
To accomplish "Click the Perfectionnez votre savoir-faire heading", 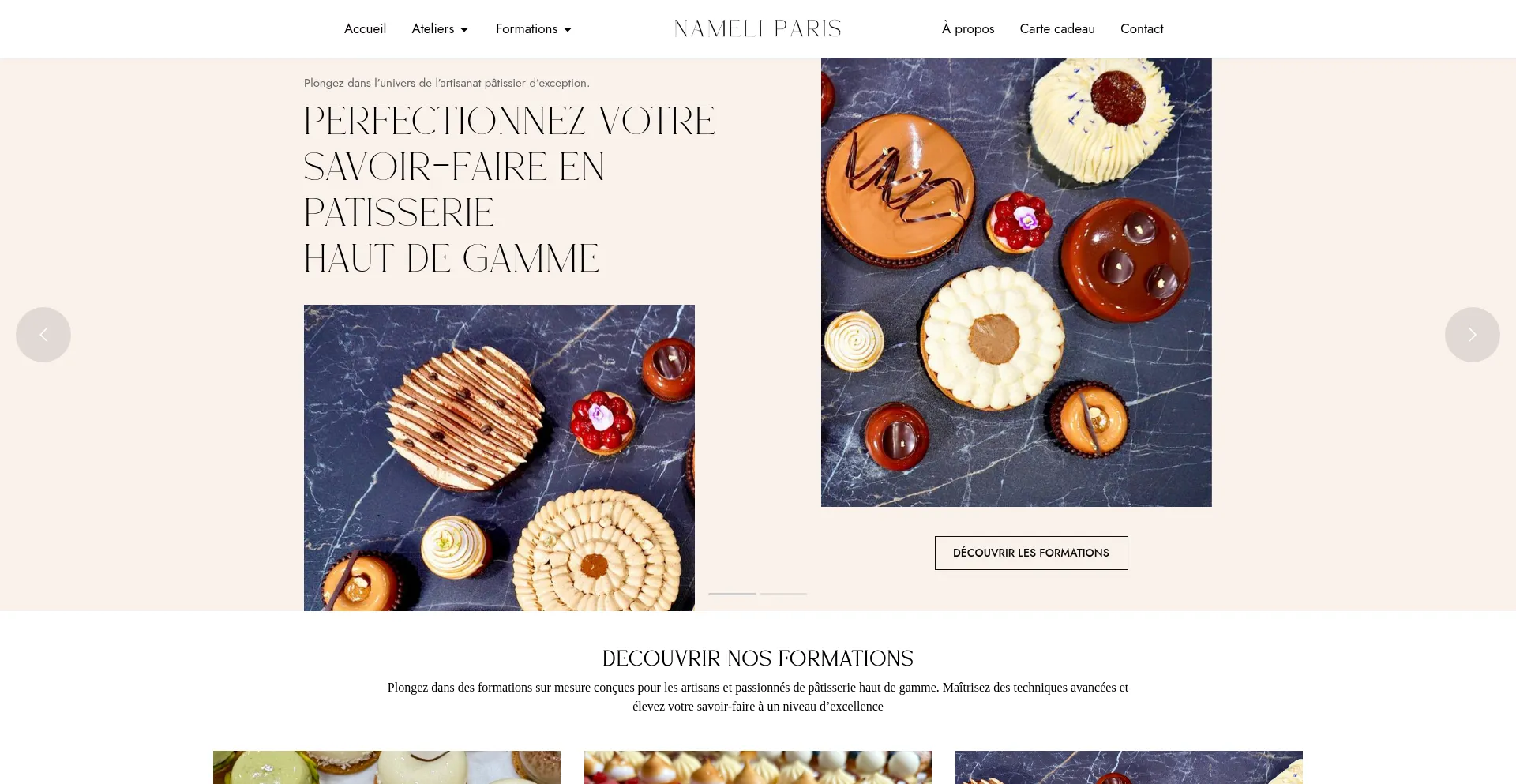I will 510,189.
